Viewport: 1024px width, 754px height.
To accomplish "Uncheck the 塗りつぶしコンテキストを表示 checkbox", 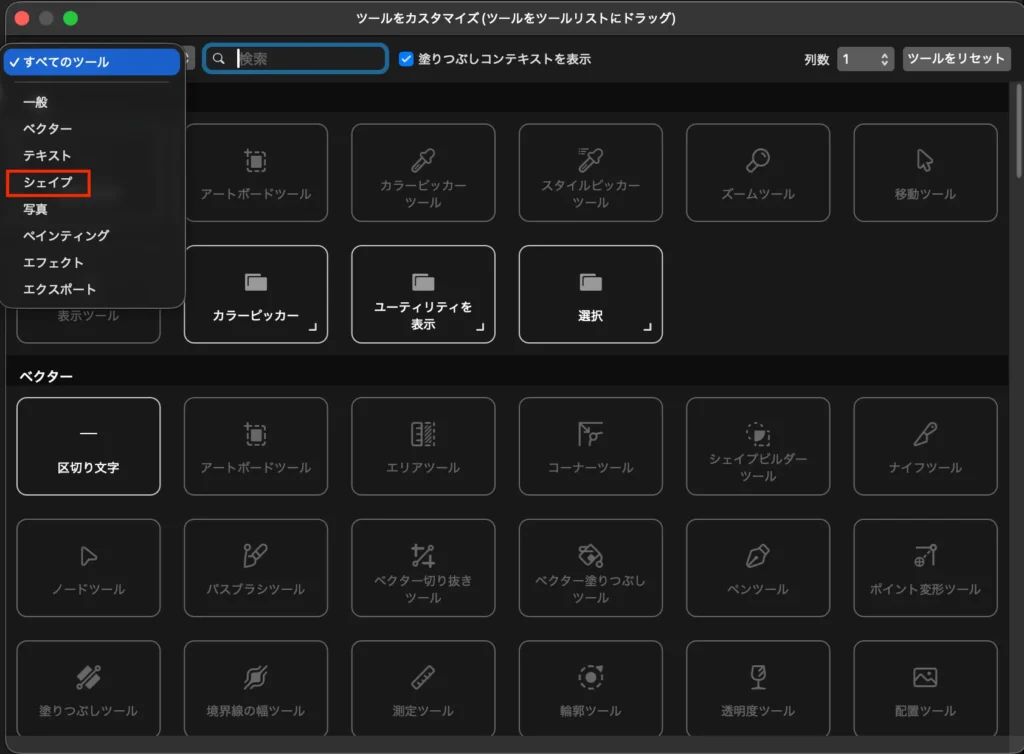I will pos(406,59).
